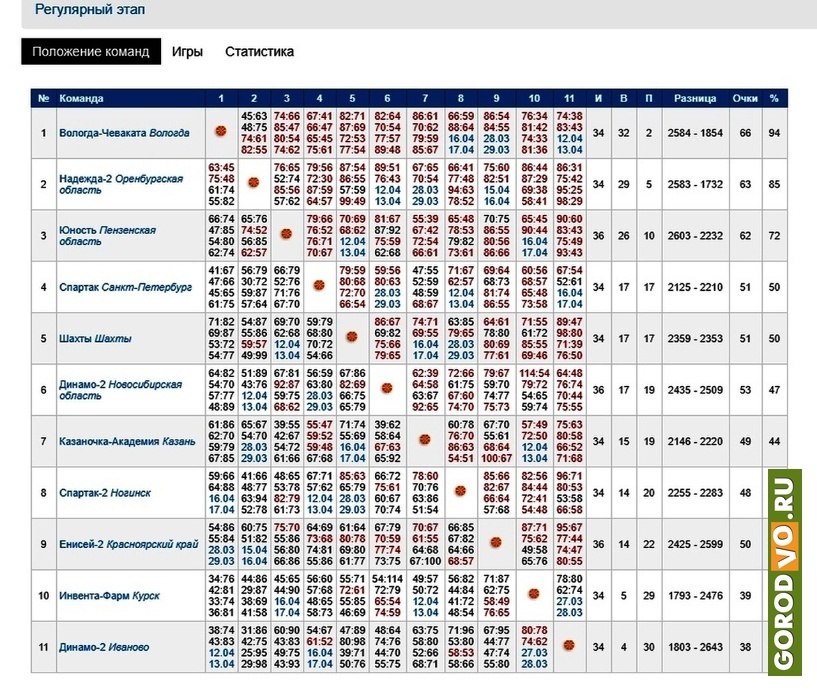Click the № column header

44,99
